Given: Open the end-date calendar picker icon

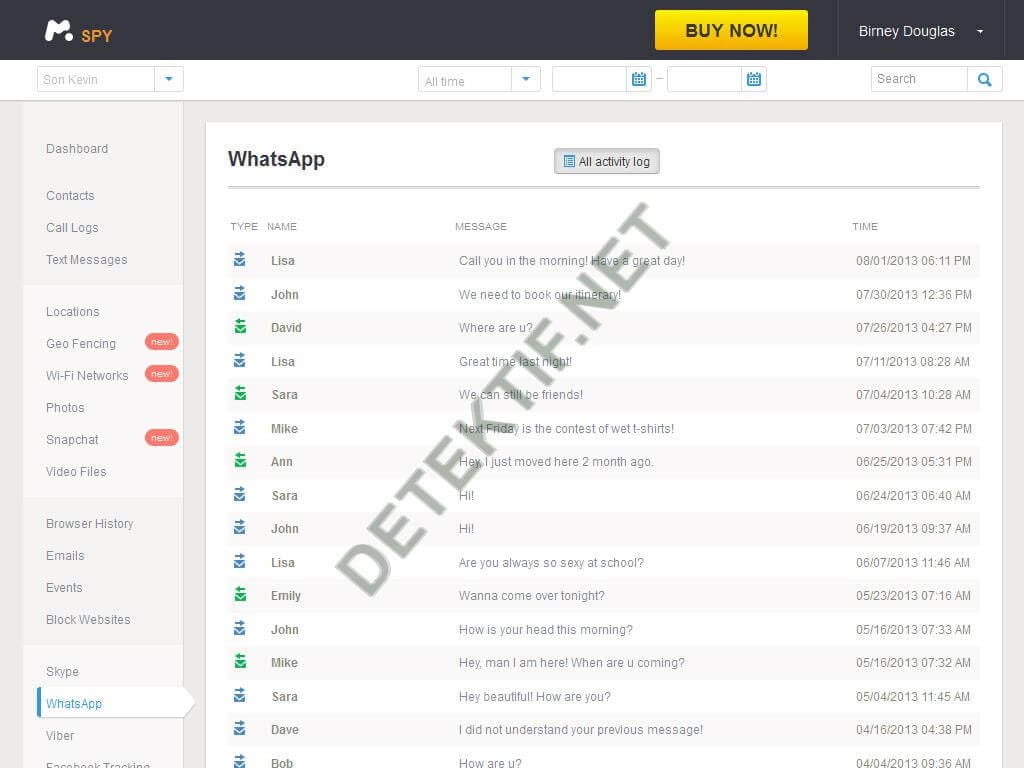Looking at the screenshot, I should pos(753,79).
